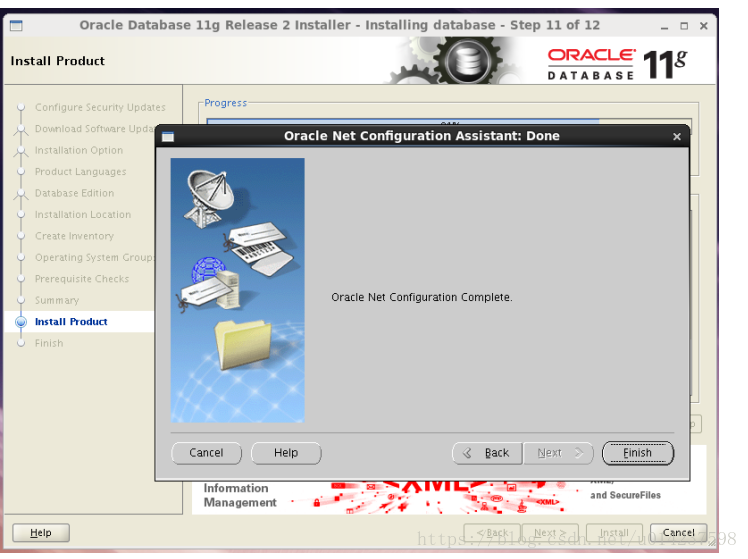The image size is (748, 559).
Task: Go Back in the Net Configuration Assistant
Action: pyautogui.click(x=487, y=453)
